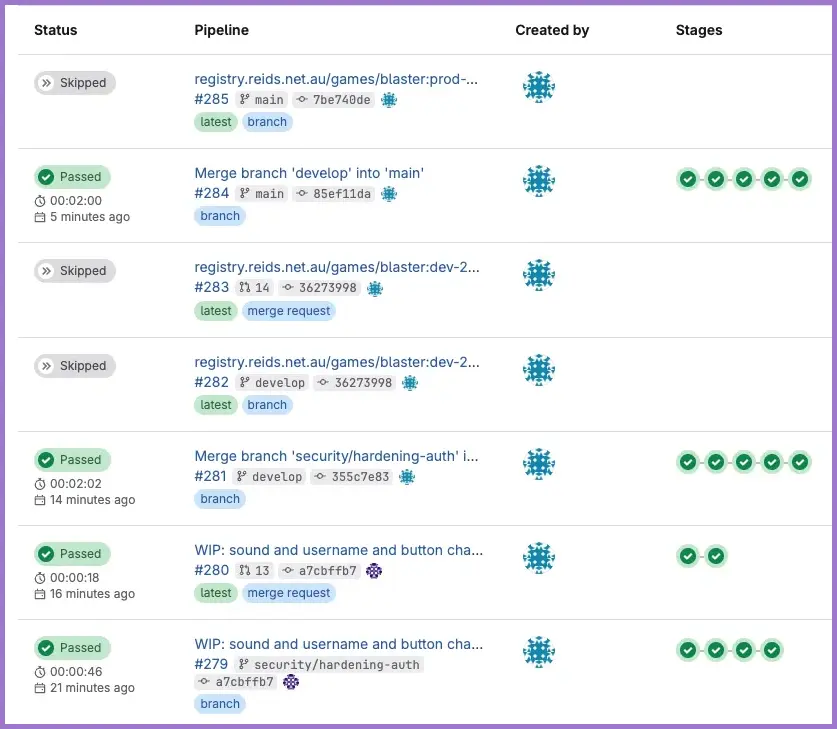Click the Skipped status badge for #285
Viewport: 837px width, 729px height.
click(x=75, y=83)
